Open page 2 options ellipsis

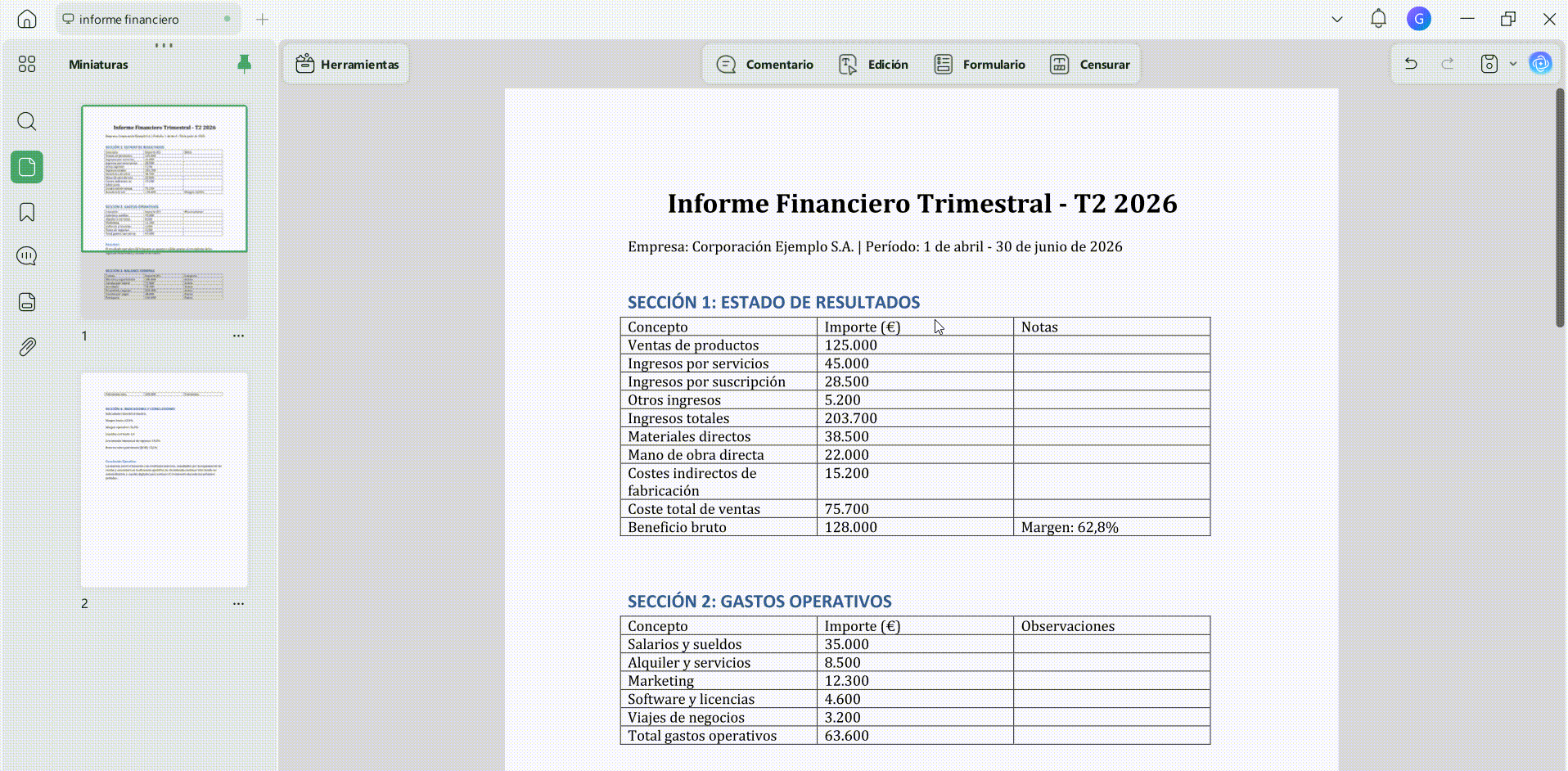(x=238, y=603)
